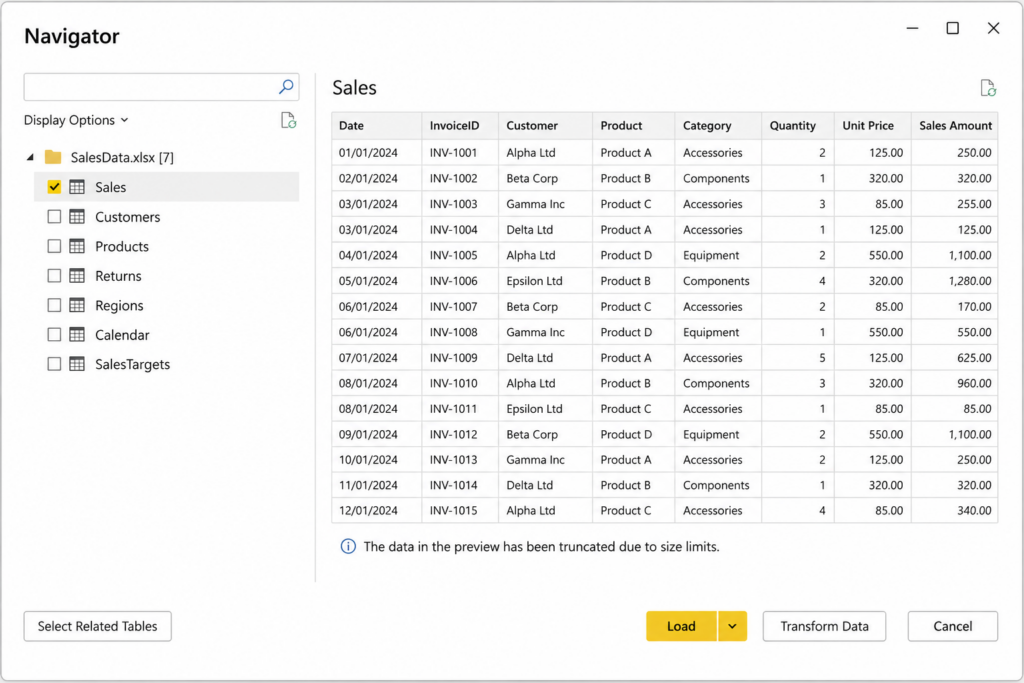Click the table icon next to Sales
1024x683 pixels.
(77, 187)
